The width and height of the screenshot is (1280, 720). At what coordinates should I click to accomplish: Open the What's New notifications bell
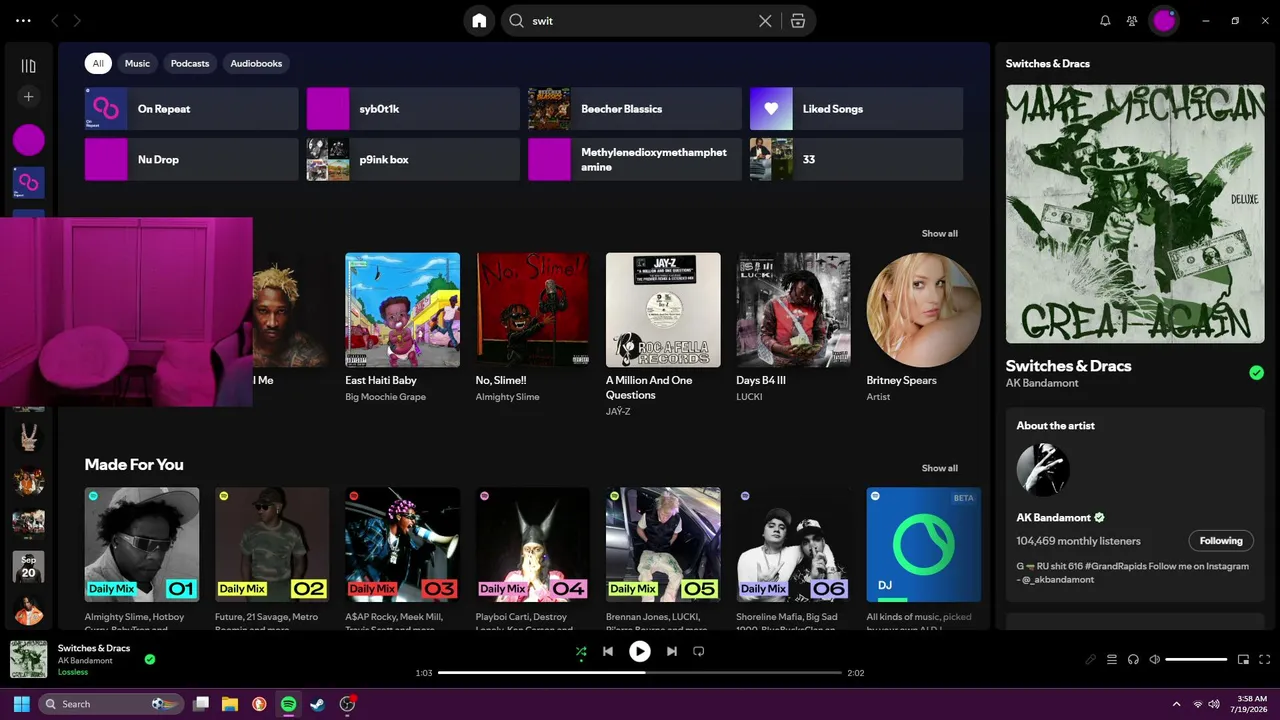point(1105,21)
